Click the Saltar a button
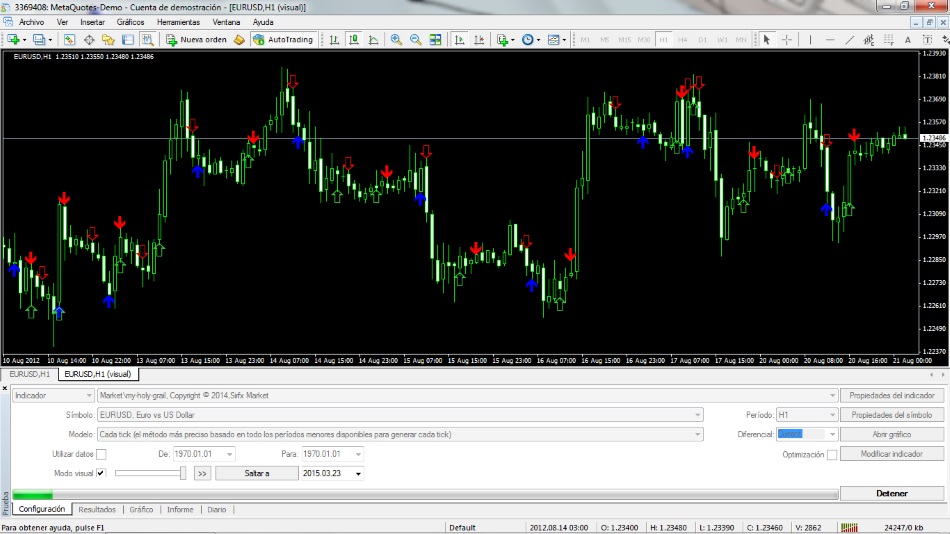This screenshot has width=950, height=534. [x=257, y=473]
